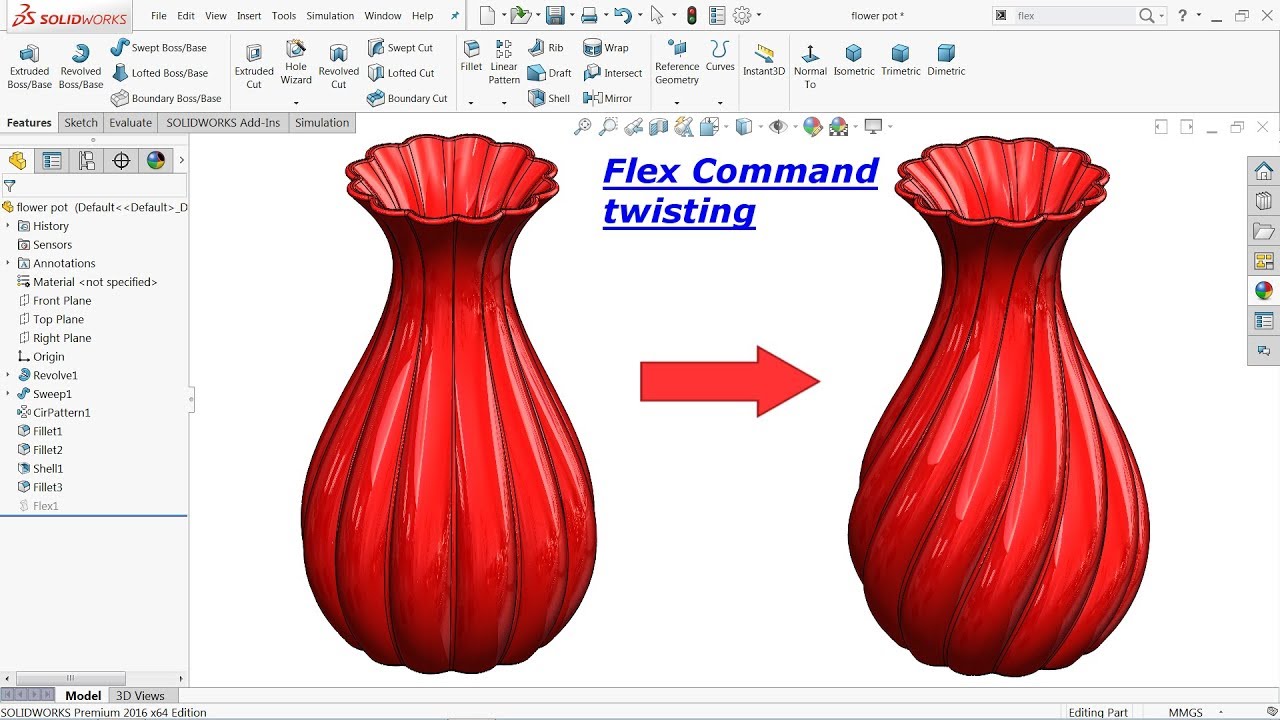The image size is (1280, 720).
Task: Expand the History node
Action: (8, 226)
